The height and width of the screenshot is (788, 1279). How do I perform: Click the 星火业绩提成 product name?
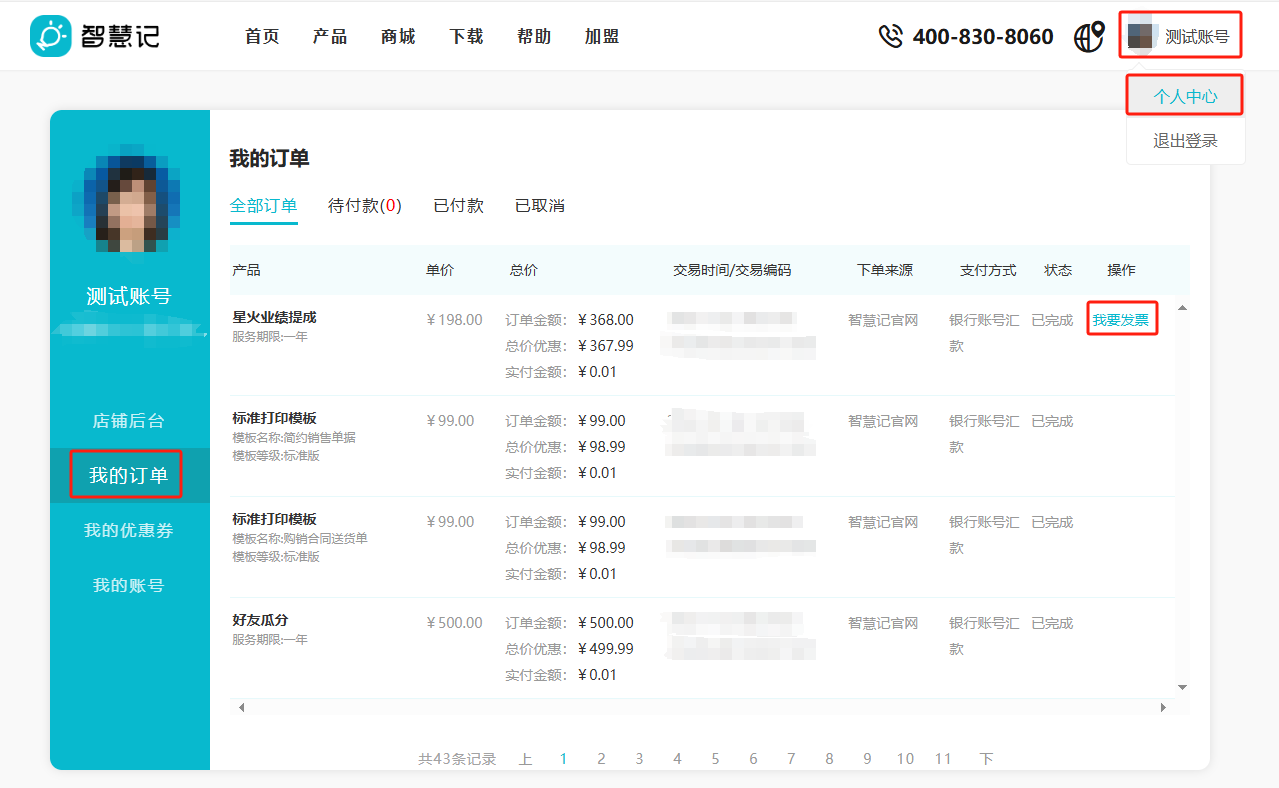274,317
